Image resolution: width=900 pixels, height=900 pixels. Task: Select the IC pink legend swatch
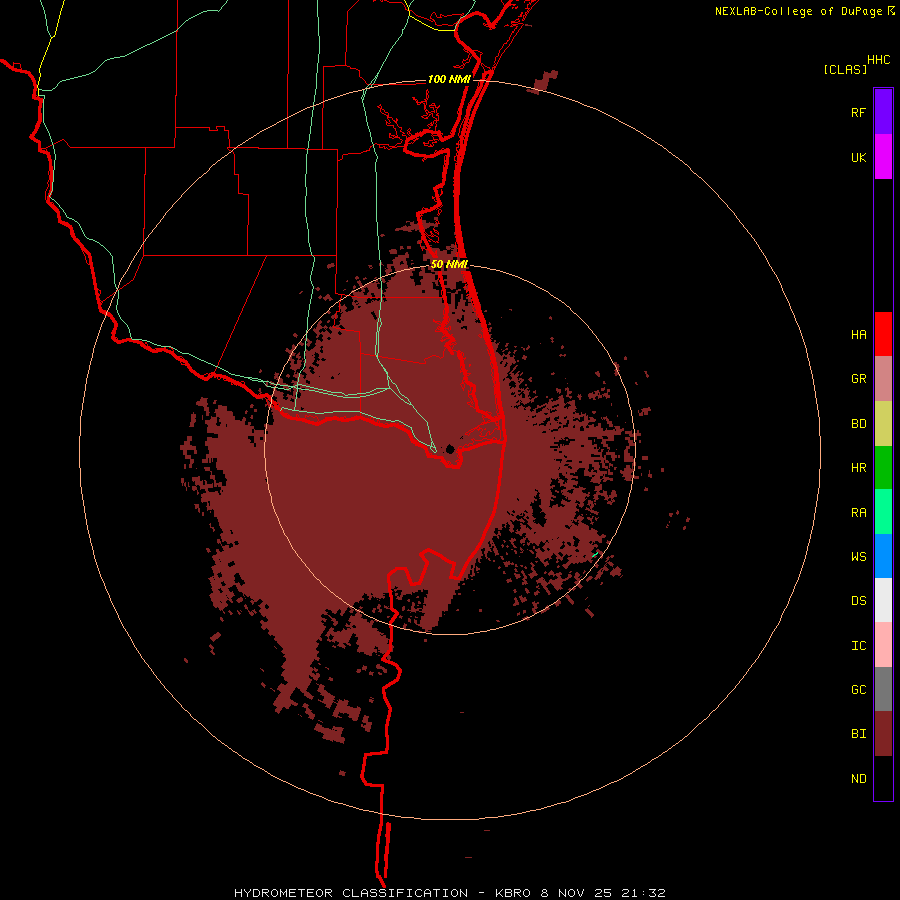pos(883,645)
